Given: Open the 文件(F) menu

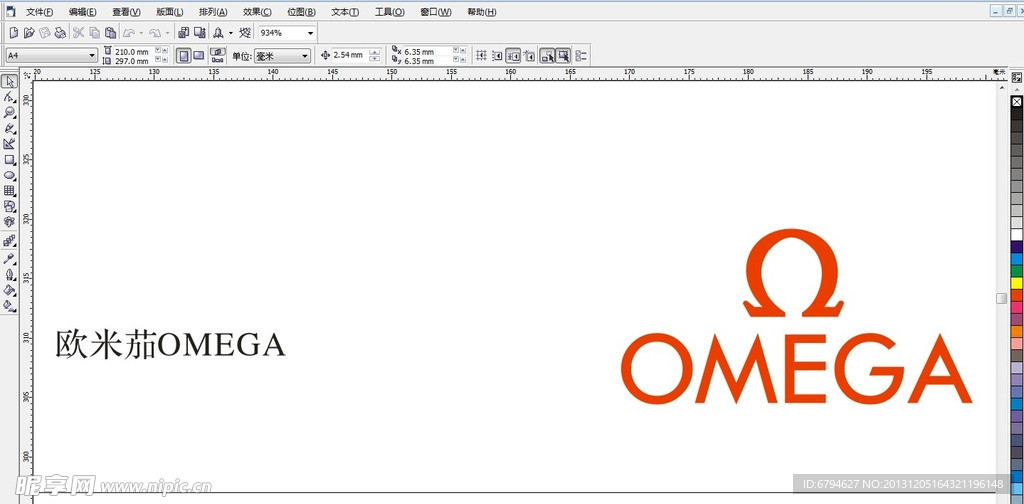Looking at the screenshot, I should coord(40,12).
